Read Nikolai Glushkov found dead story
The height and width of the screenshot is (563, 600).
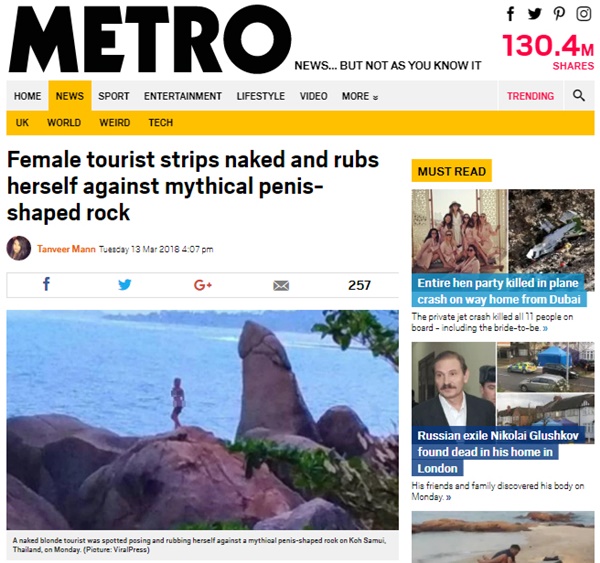point(498,452)
